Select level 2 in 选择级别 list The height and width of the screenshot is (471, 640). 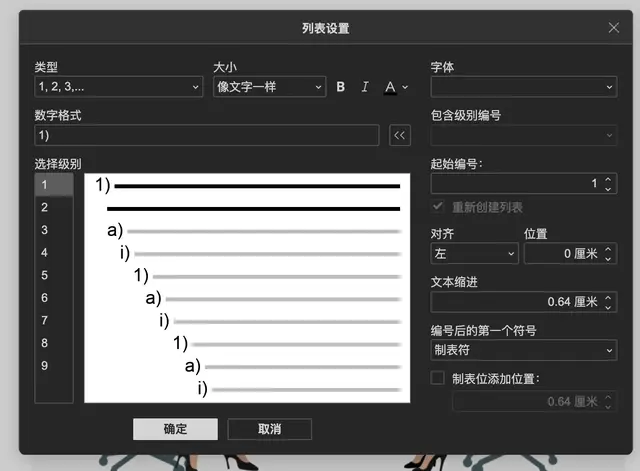coord(54,207)
